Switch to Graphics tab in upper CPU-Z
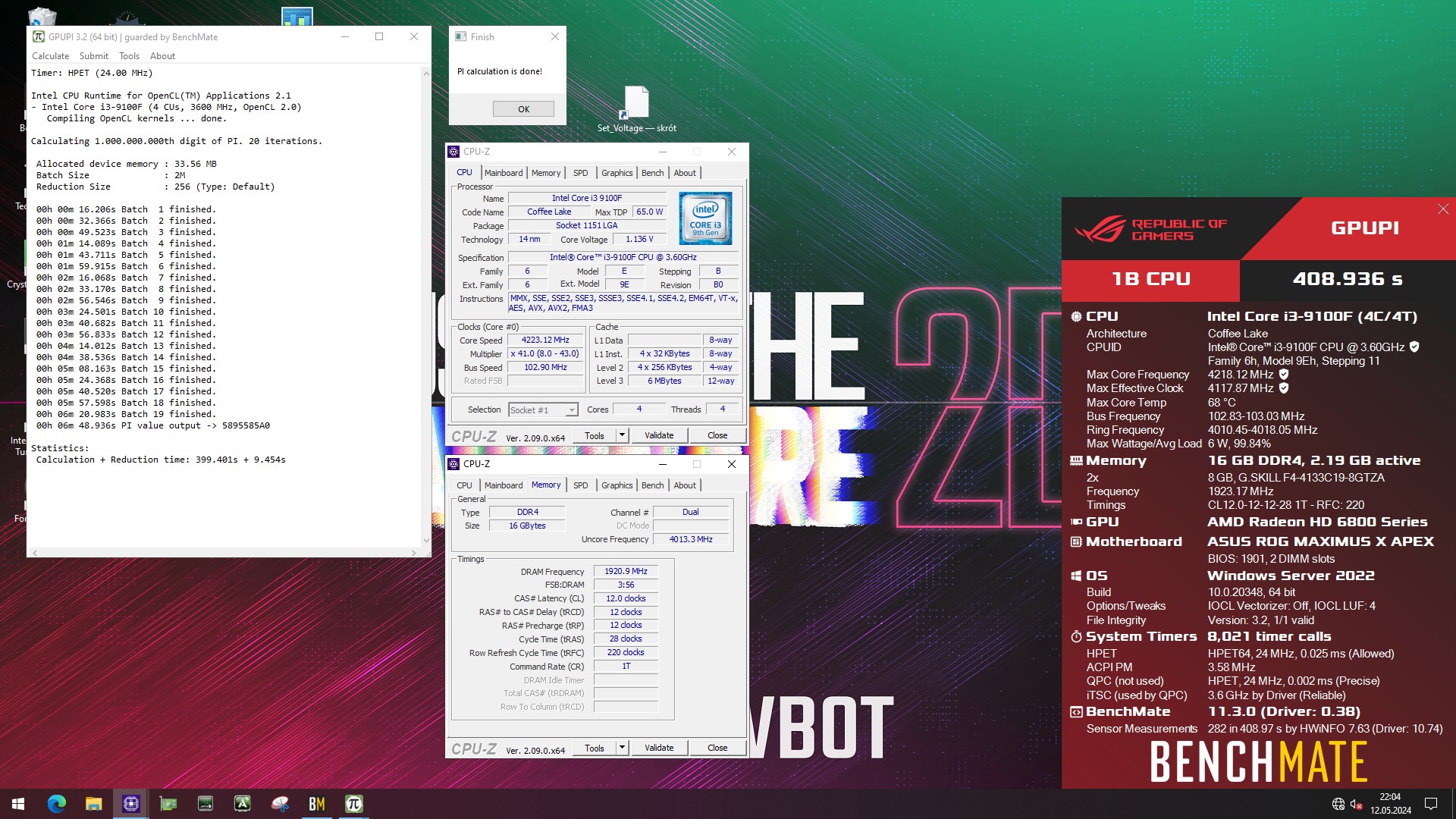The height and width of the screenshot is (819, 1456). (x=617, y=173)
